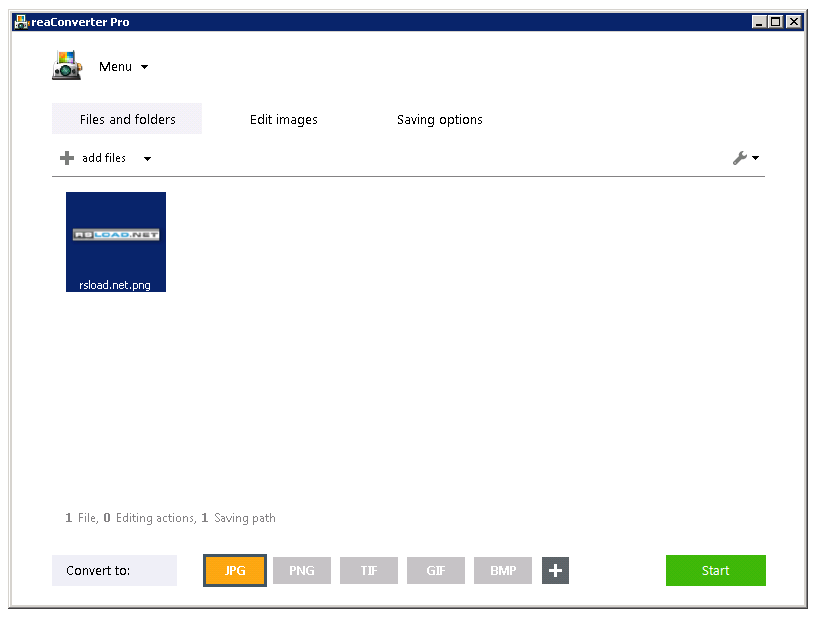Click the green plus add files icon

pos(66,158)
